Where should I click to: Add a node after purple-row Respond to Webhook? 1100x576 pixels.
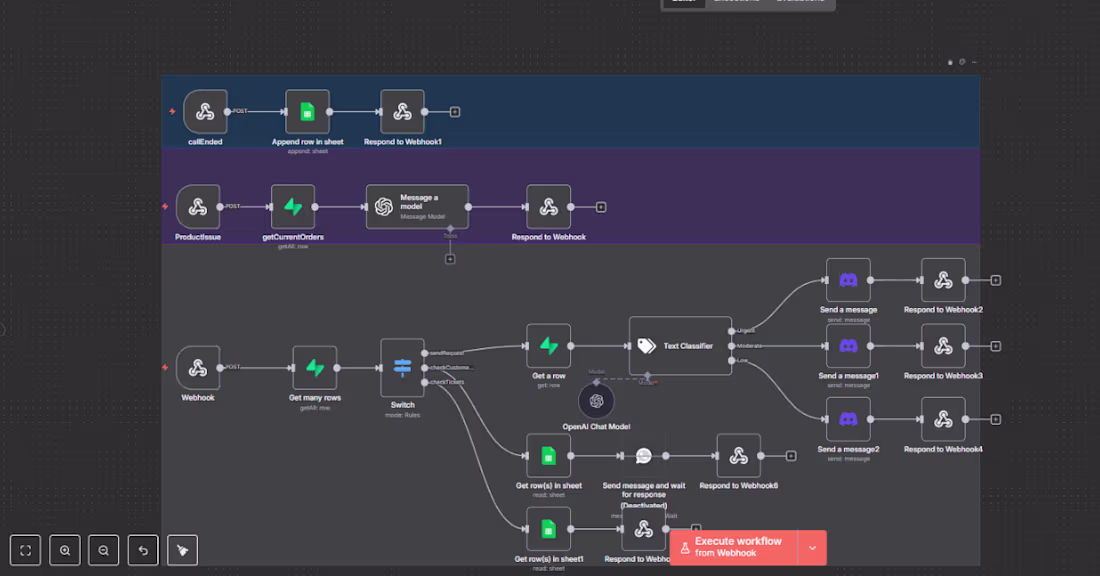point(601,207)
